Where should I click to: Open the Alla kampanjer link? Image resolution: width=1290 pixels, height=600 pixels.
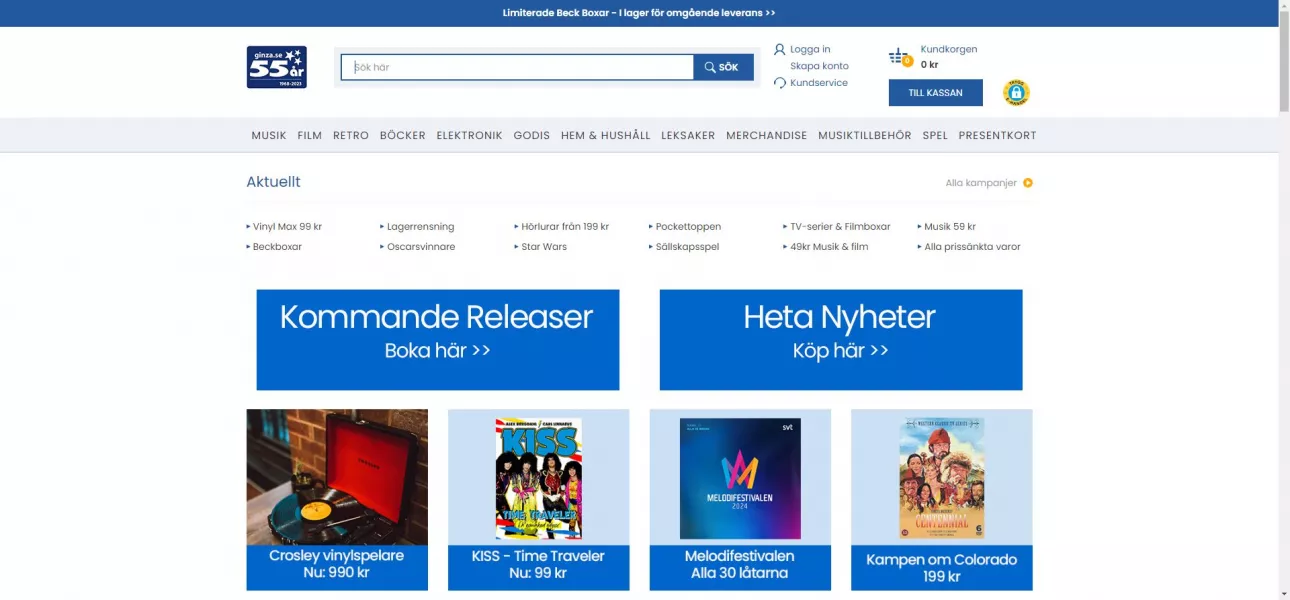pyautogui.click(x=981, y=183)
